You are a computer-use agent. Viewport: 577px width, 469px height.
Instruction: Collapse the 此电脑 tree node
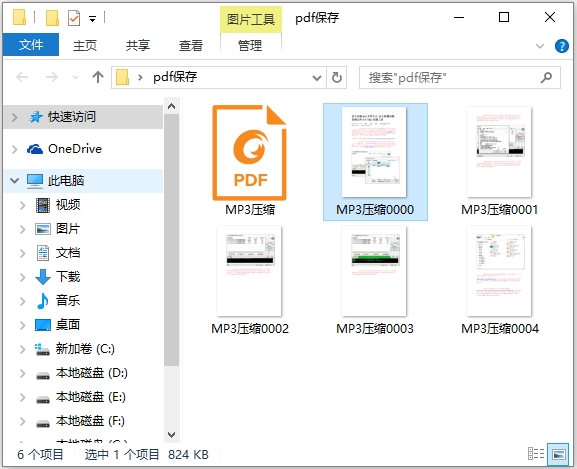point(15,181)
